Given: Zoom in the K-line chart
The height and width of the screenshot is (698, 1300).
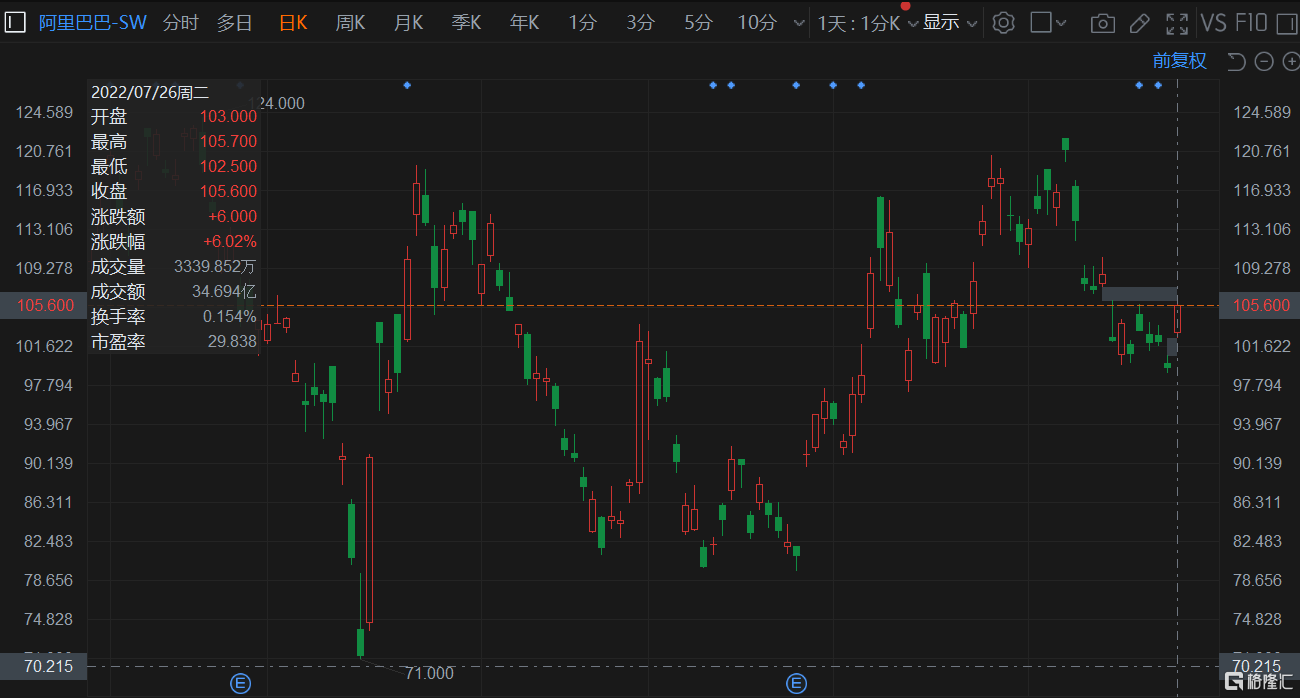Looking at the screenshot, I should coord(1290,62).
